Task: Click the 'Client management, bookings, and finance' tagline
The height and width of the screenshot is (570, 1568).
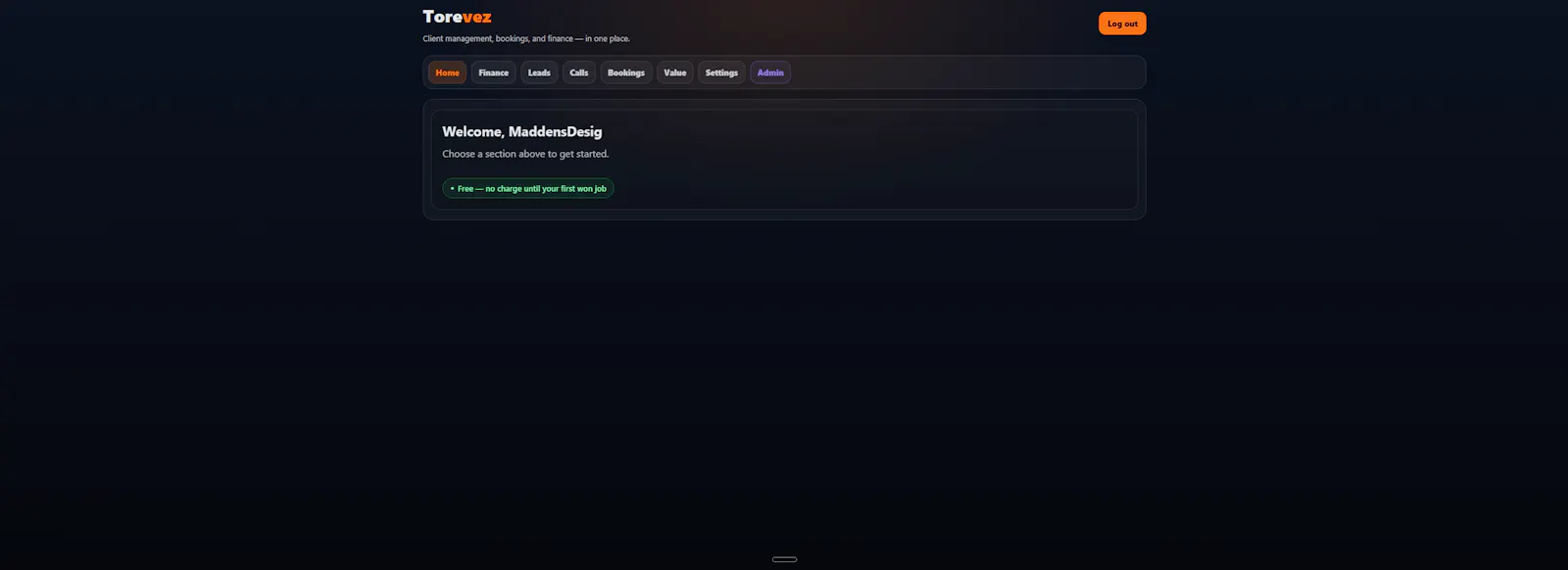Action: 526,39
